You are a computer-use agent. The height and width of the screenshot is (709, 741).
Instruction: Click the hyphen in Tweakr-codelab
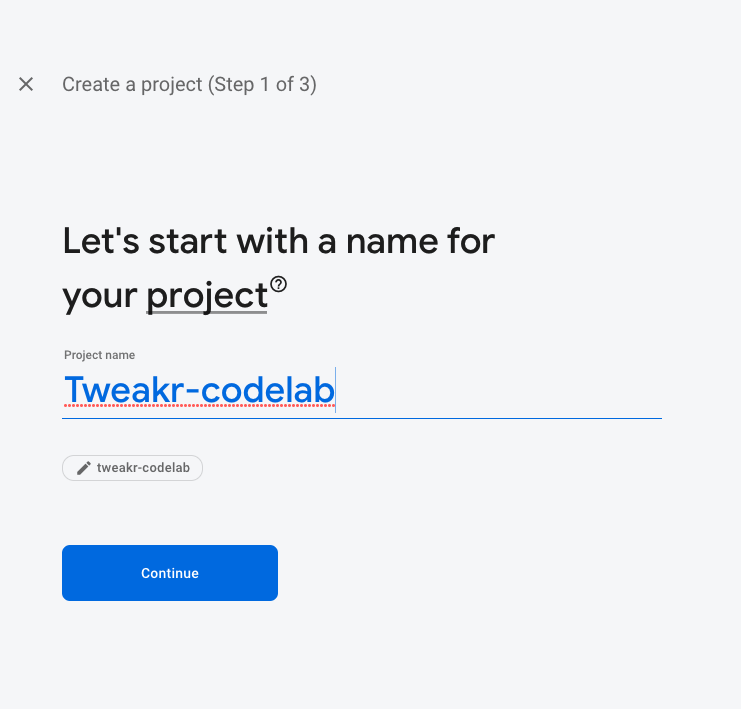192,391
